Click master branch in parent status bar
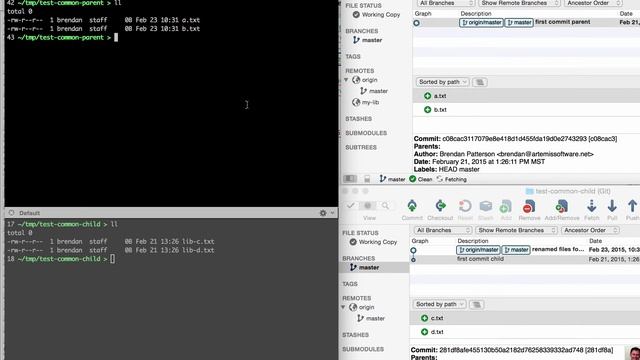The image size is (640, 360). (x=392, y=179)
